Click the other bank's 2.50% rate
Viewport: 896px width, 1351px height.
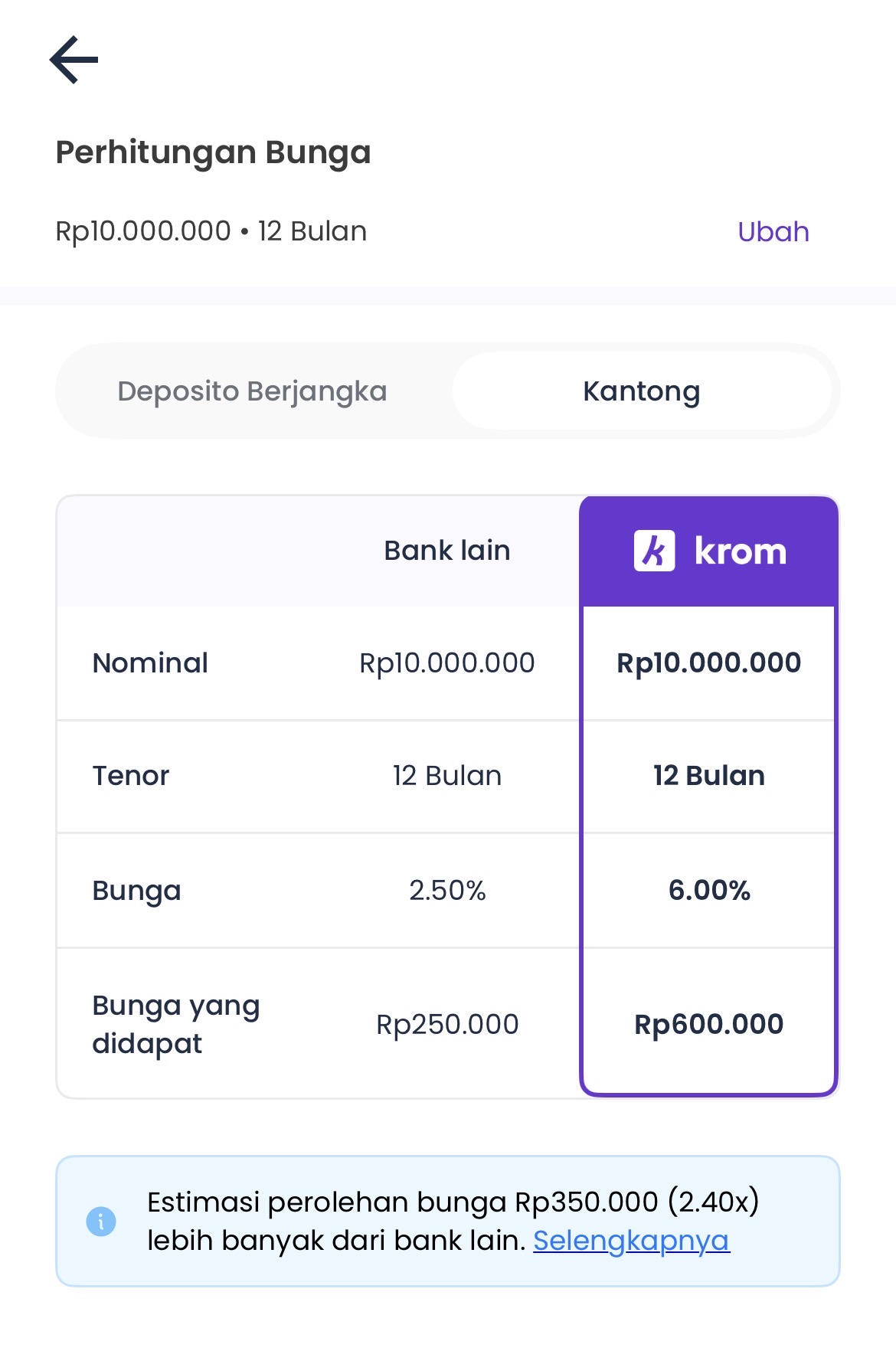coord(447,890)
